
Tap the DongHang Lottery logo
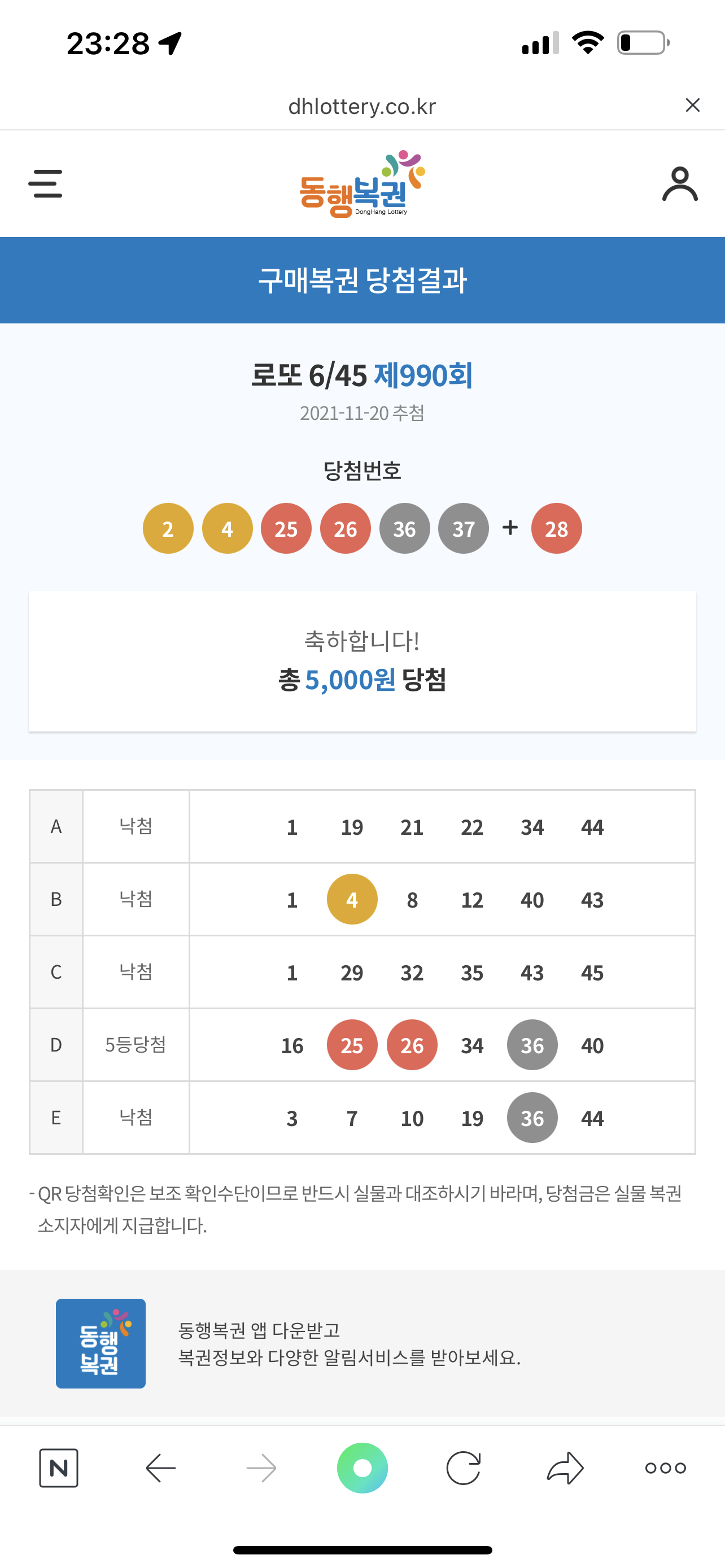[x=362, y=184]
